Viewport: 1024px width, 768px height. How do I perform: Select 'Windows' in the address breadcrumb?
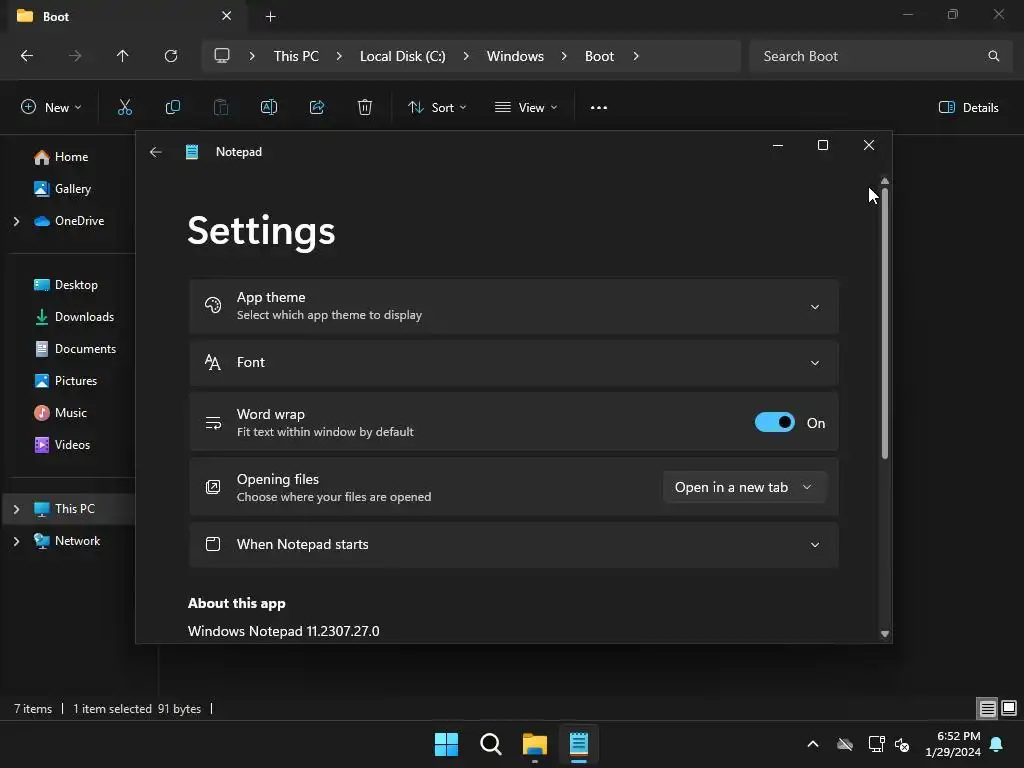tap(515, 56)
